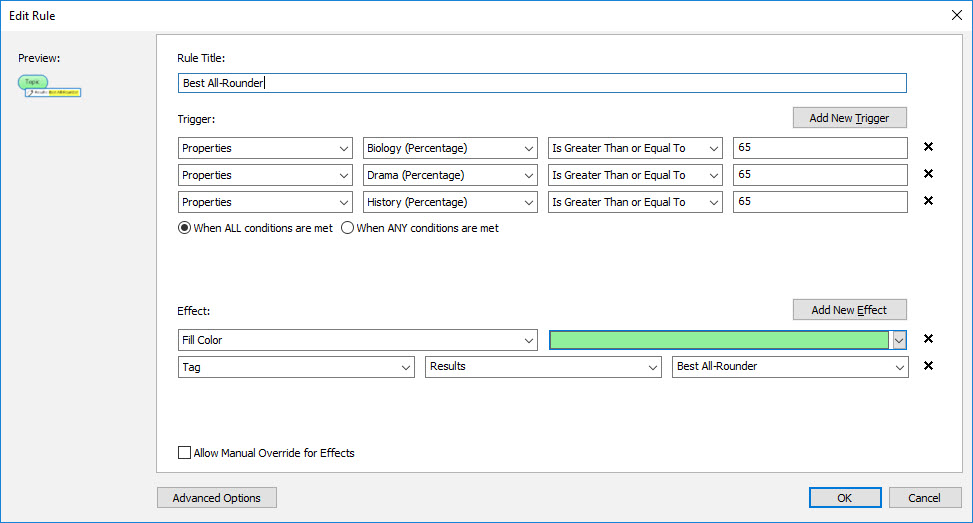Remove the History trigger row
The image size is (973, 523).
[928, 202]
